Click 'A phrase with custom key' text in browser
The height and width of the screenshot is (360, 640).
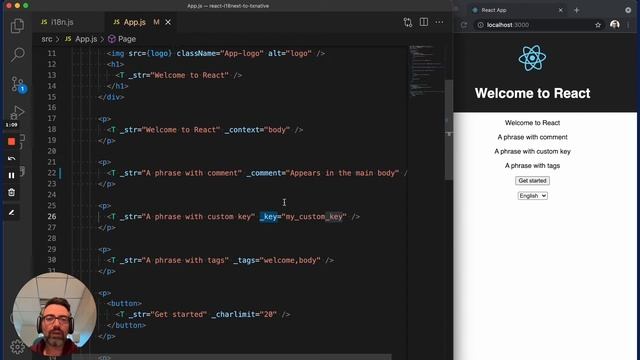pyautogui.click(x=532, y=151)
